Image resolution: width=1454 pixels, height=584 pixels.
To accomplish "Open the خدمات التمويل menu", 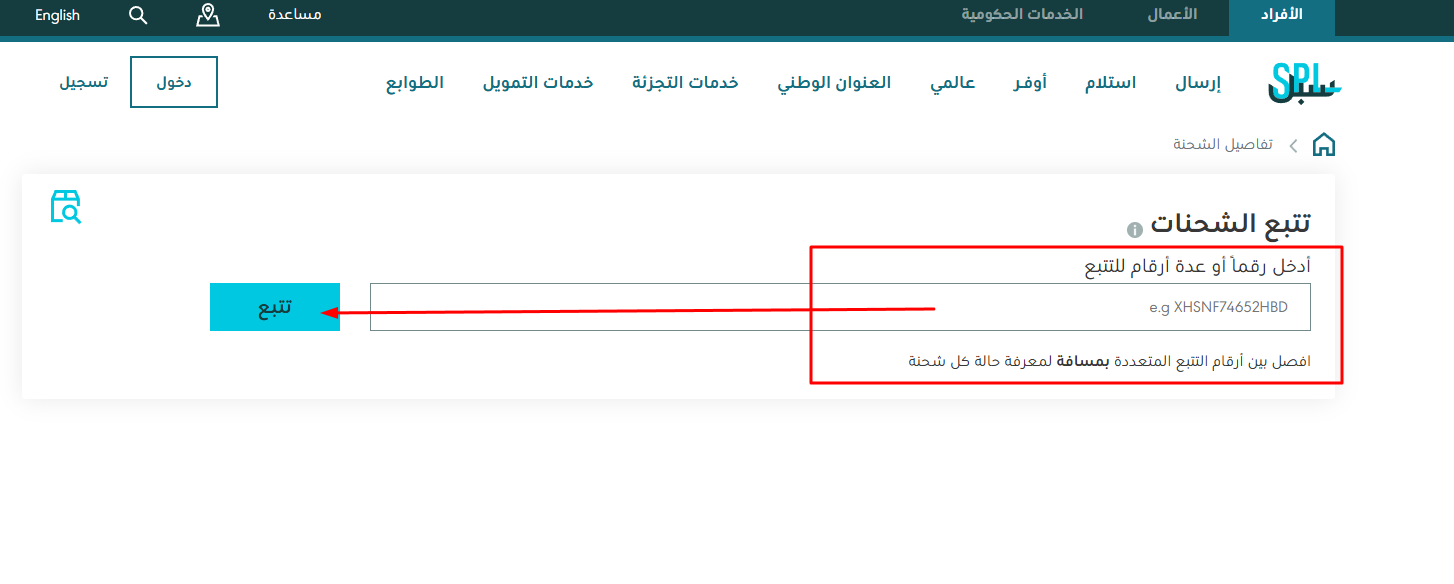I will point(537,82).
